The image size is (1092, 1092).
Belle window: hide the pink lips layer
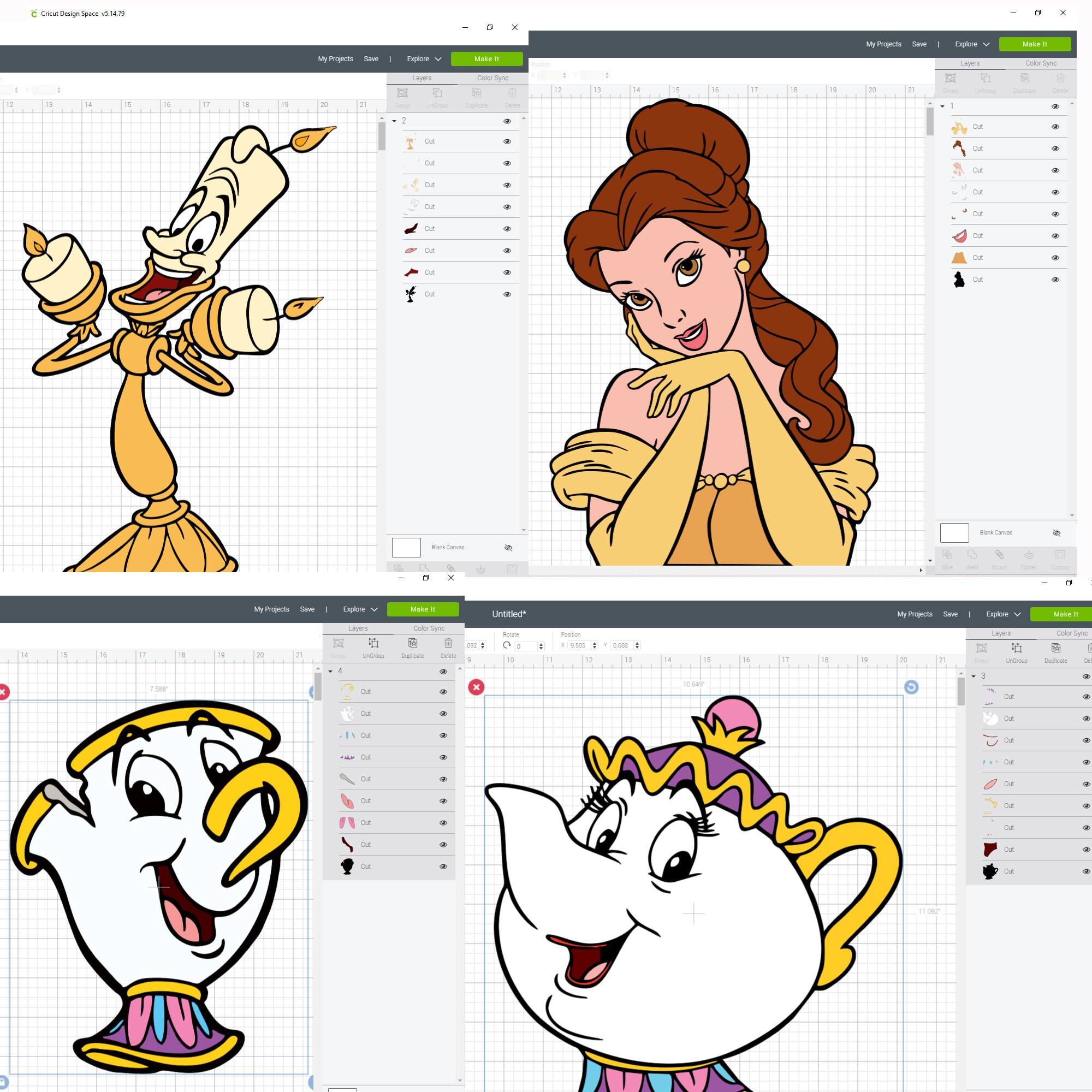(x=1055, y=236)
